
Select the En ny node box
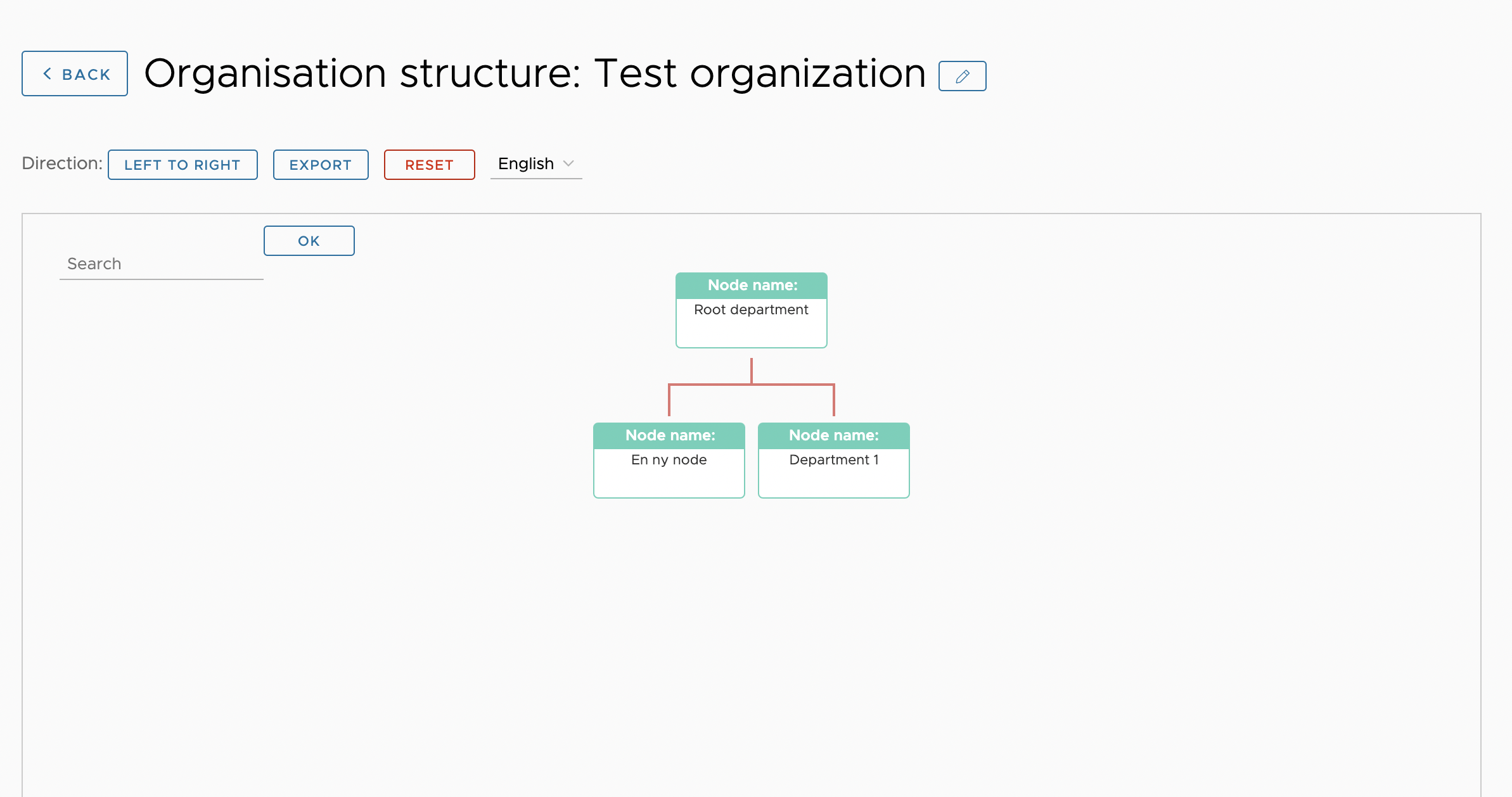(669, 461)
